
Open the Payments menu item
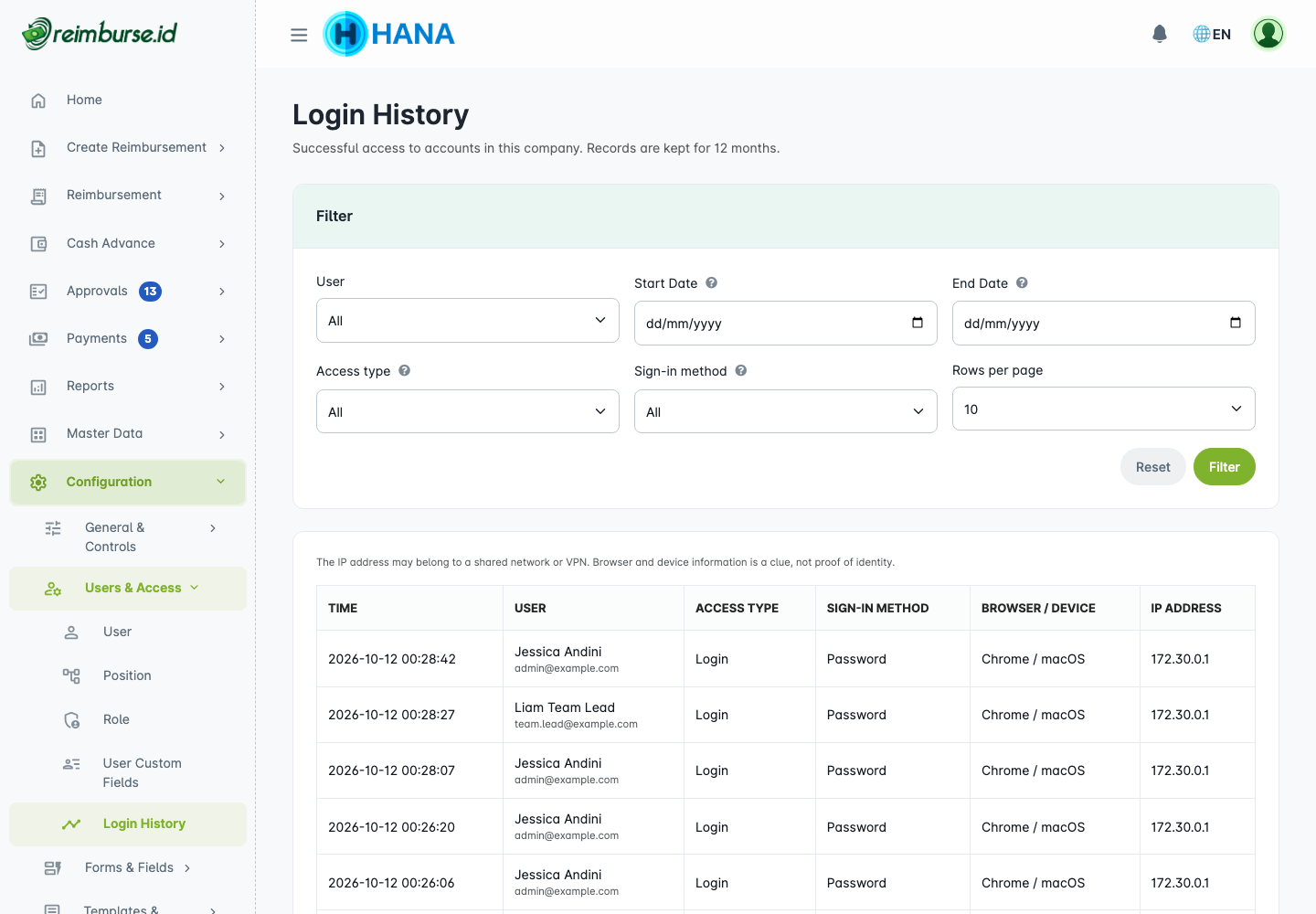click(128, 339)
